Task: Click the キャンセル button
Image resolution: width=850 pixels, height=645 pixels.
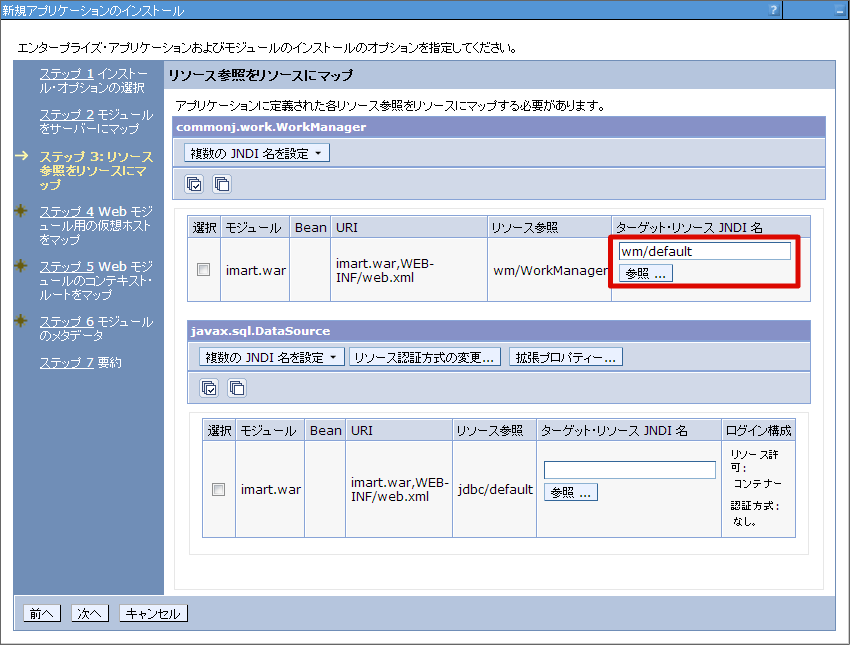Action: point(153,614)
